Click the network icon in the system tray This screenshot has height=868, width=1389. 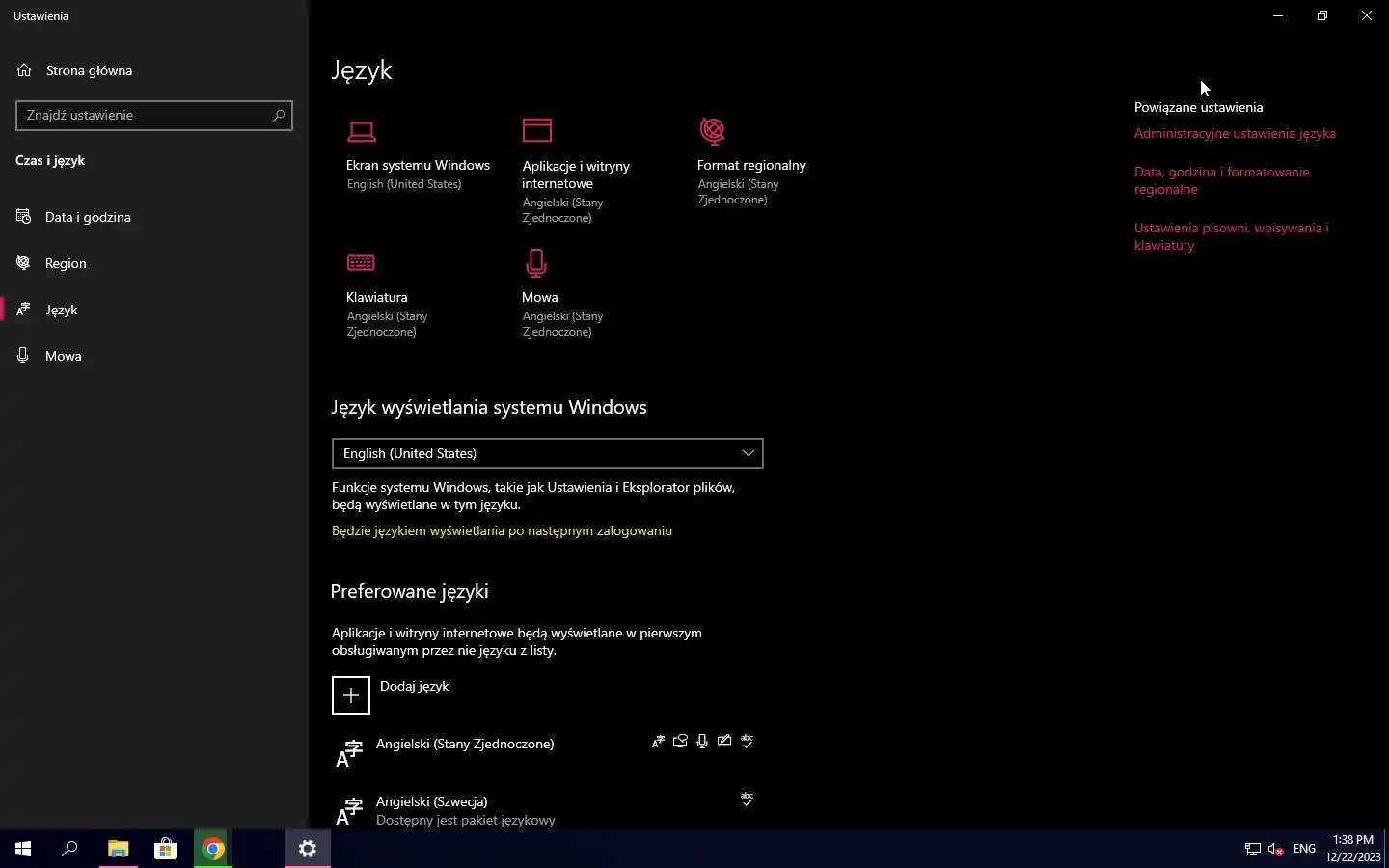pyautogui.click(x=1253, y=850)
